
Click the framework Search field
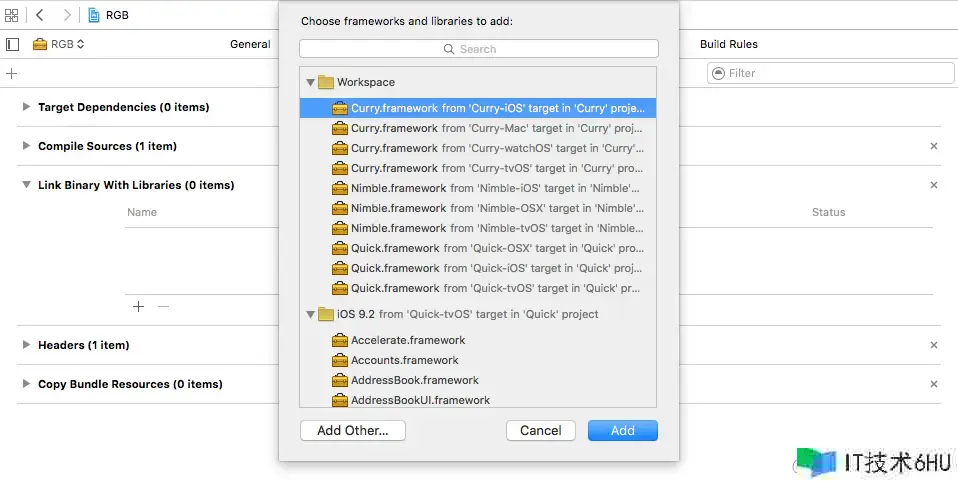(478, 49)
